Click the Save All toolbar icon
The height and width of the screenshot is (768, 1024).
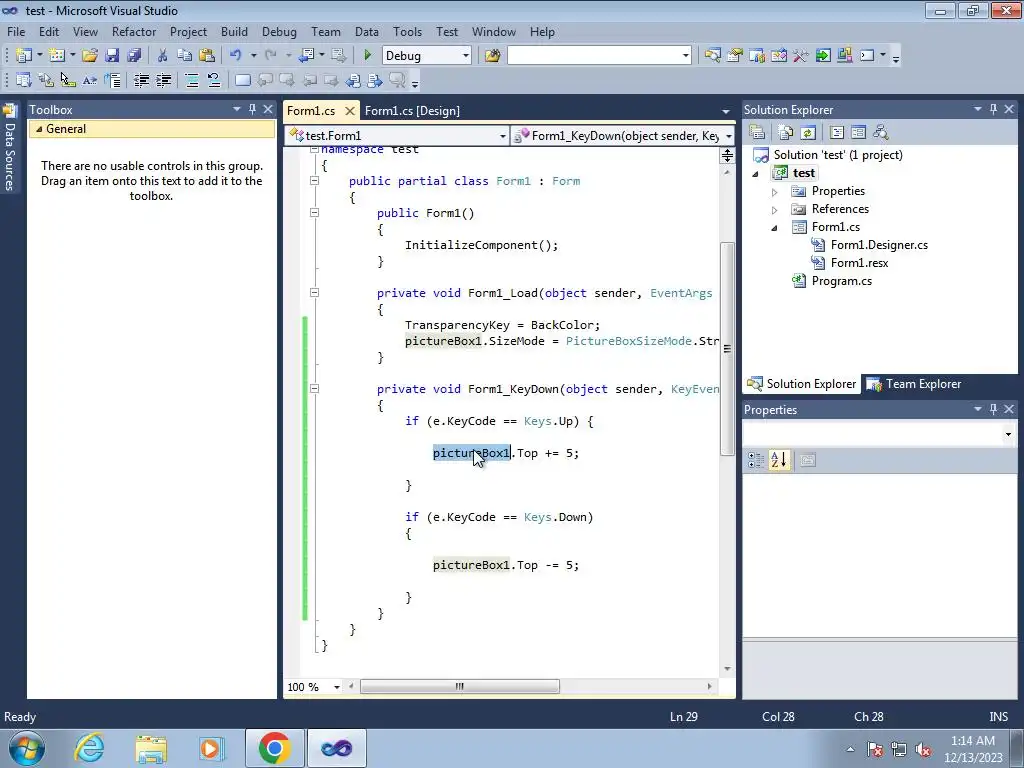(134, 56)
